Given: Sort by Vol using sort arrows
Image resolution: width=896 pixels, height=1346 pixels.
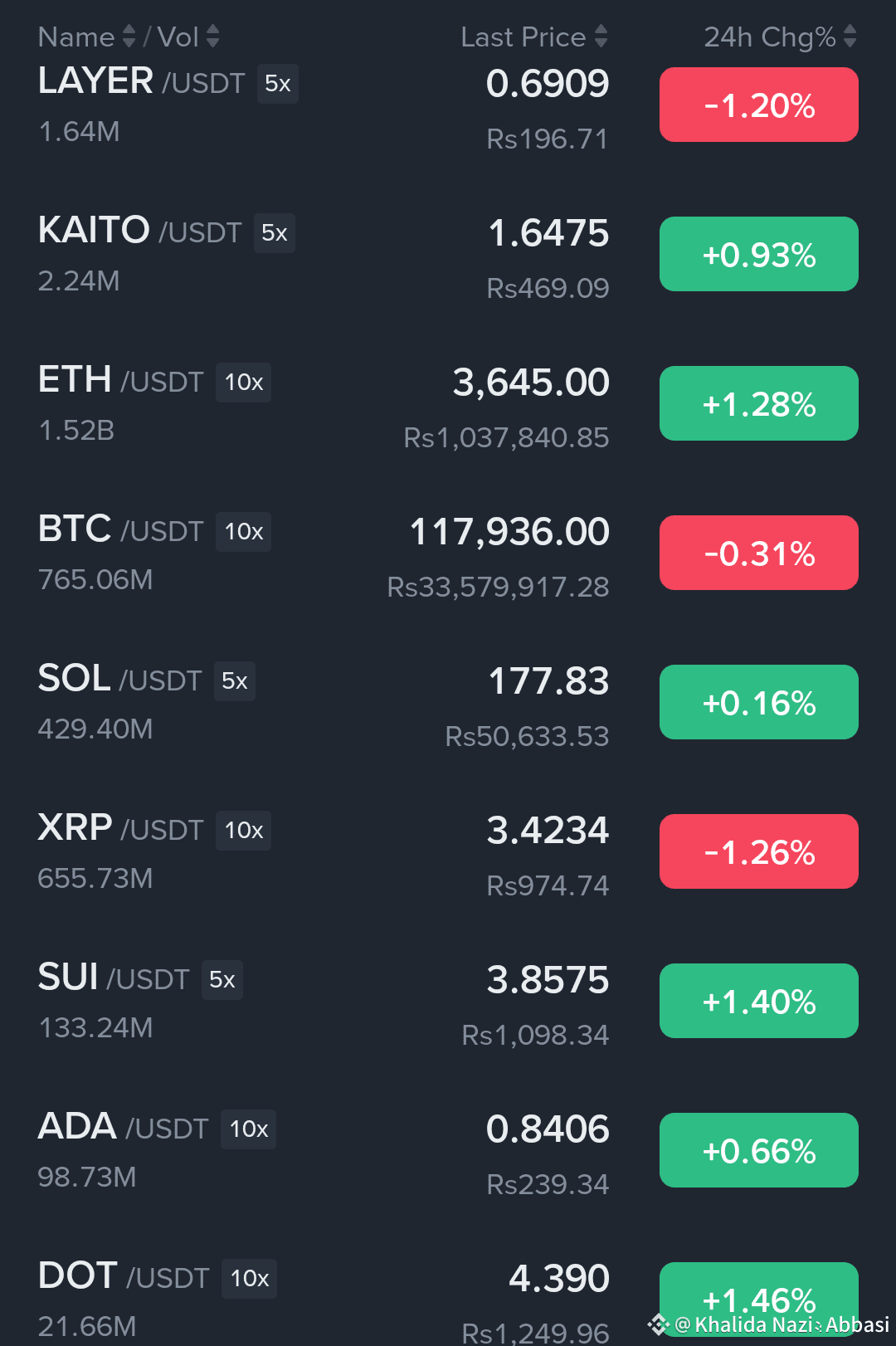Looking at the screenshot, I should tap(213, 37).
